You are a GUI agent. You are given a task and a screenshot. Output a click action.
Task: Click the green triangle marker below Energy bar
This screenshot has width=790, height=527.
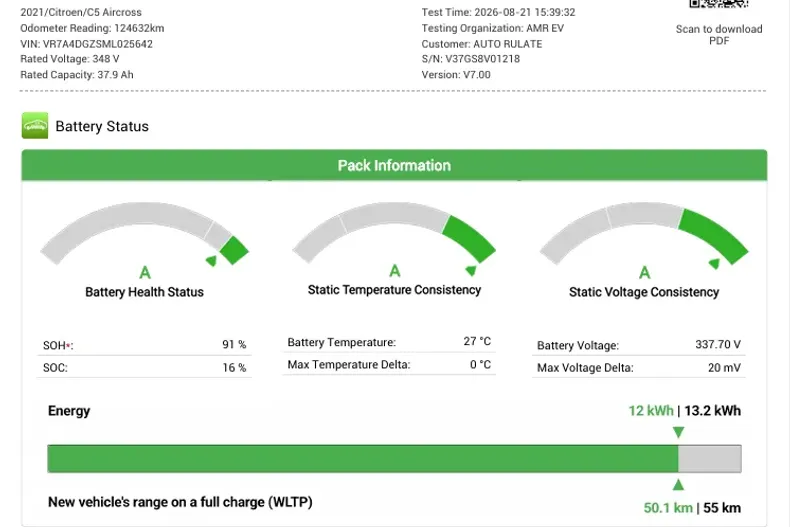(x=678, y=485)
